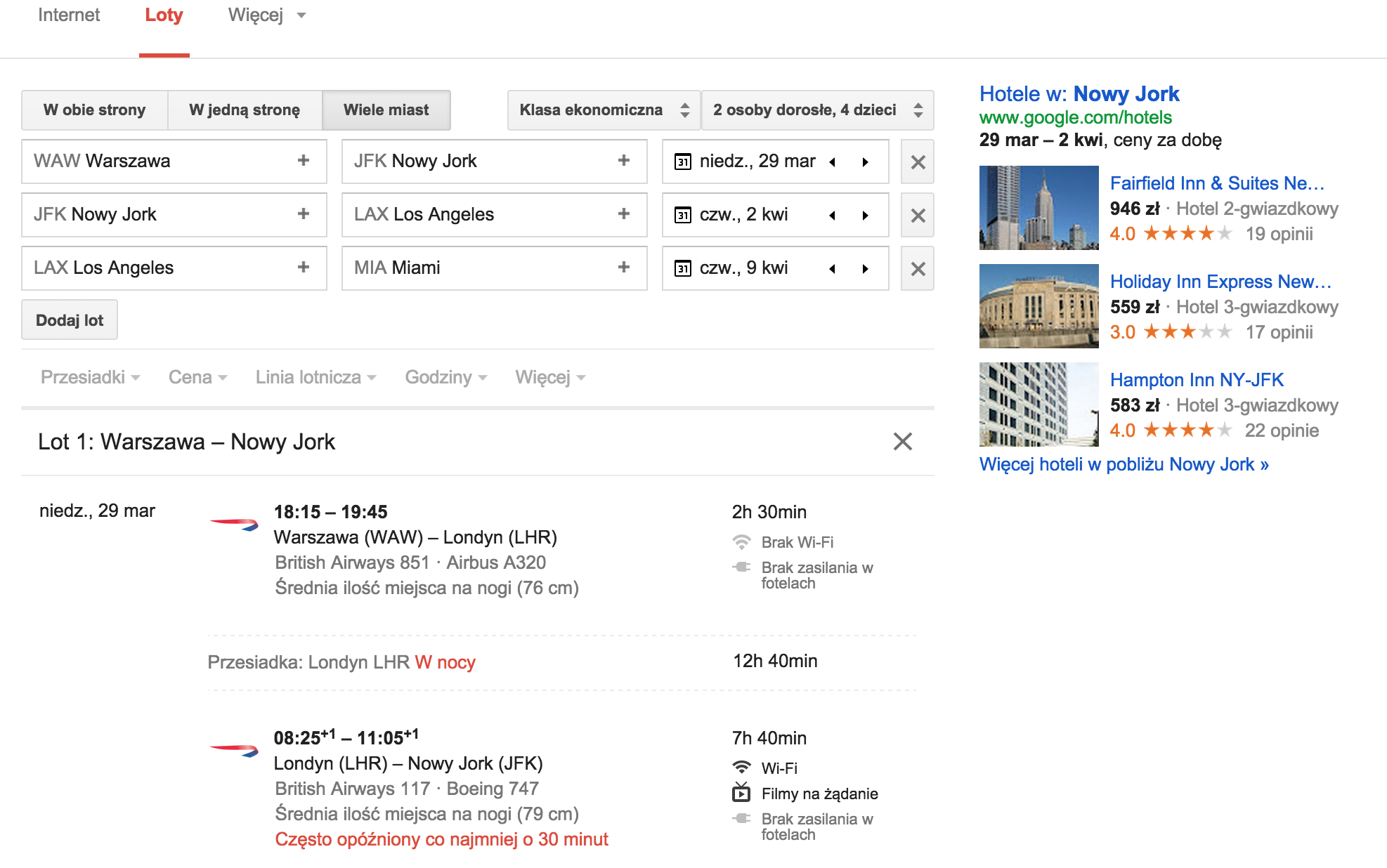Click Filmy na żądanie video icon
Viewport: 1387px width, 868px height.
741,793
